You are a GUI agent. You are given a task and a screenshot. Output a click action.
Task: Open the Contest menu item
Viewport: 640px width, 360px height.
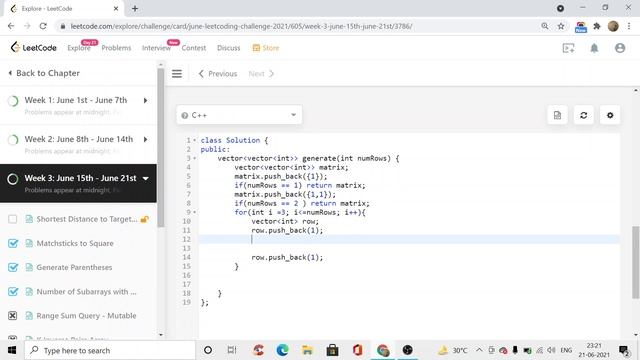(193, 48)
